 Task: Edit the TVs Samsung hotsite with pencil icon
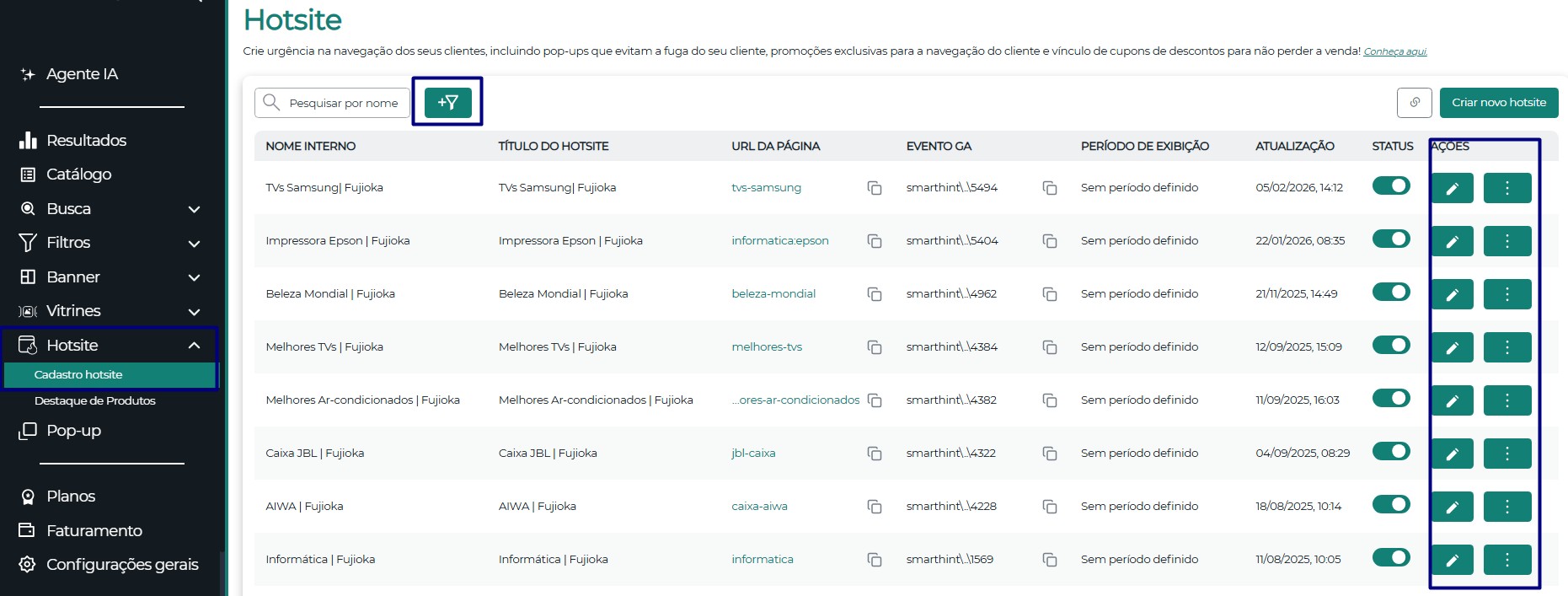[x=1452, y=188]
